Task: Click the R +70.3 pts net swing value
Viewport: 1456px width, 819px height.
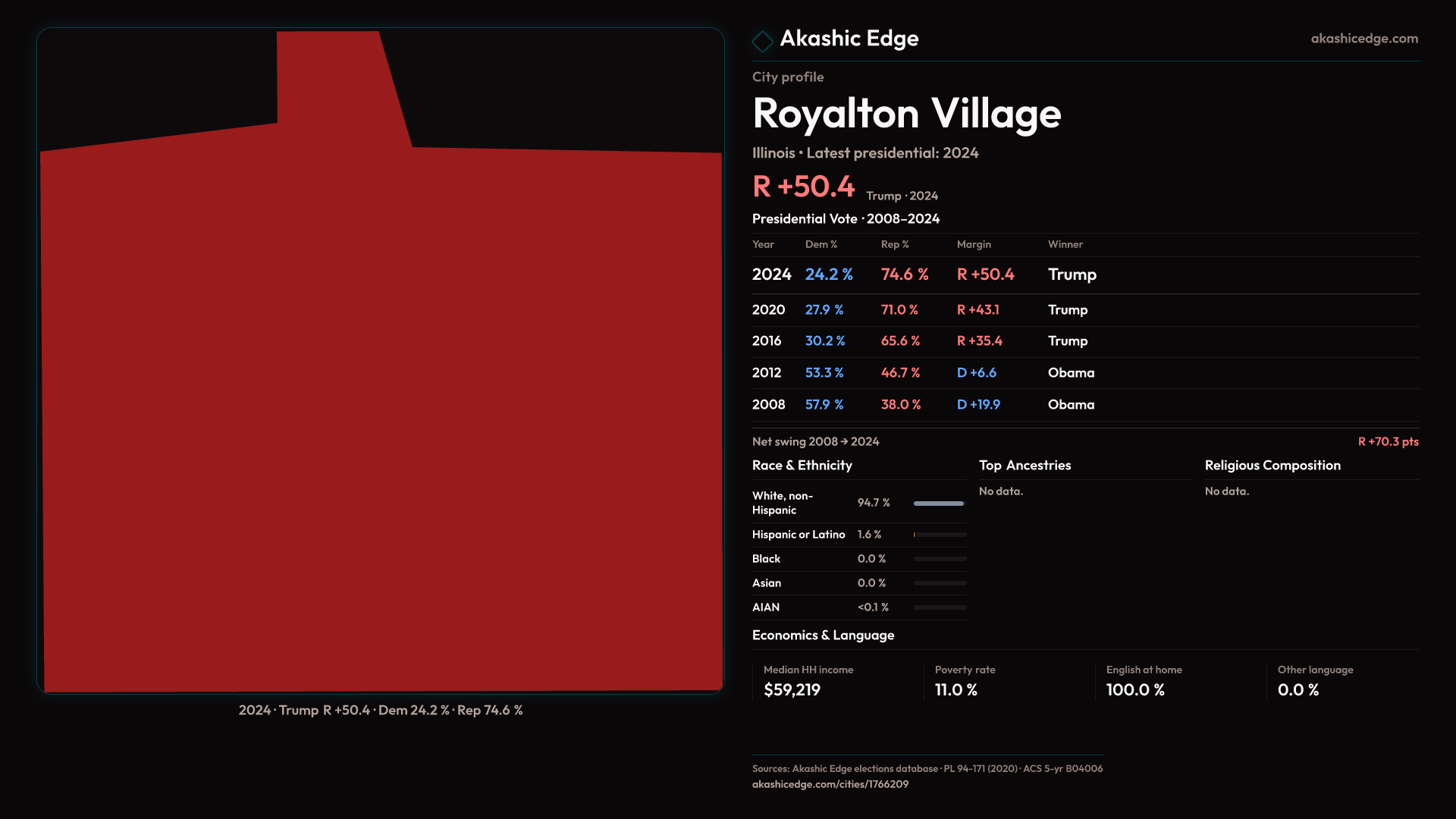Action: pos(1388,441)
